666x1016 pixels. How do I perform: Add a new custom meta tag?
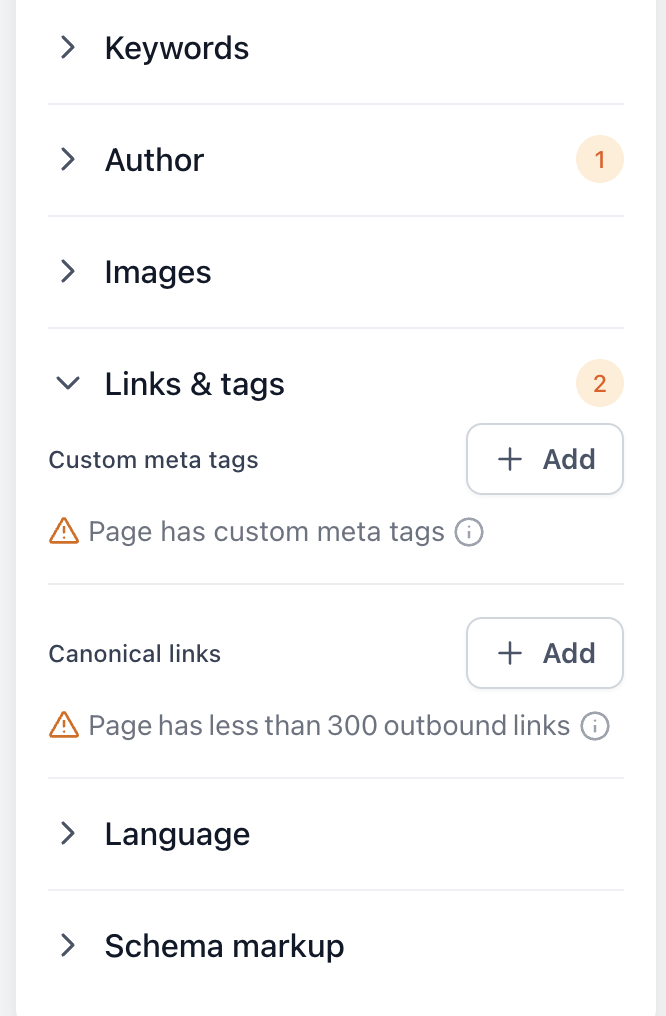tap(544, 459)
